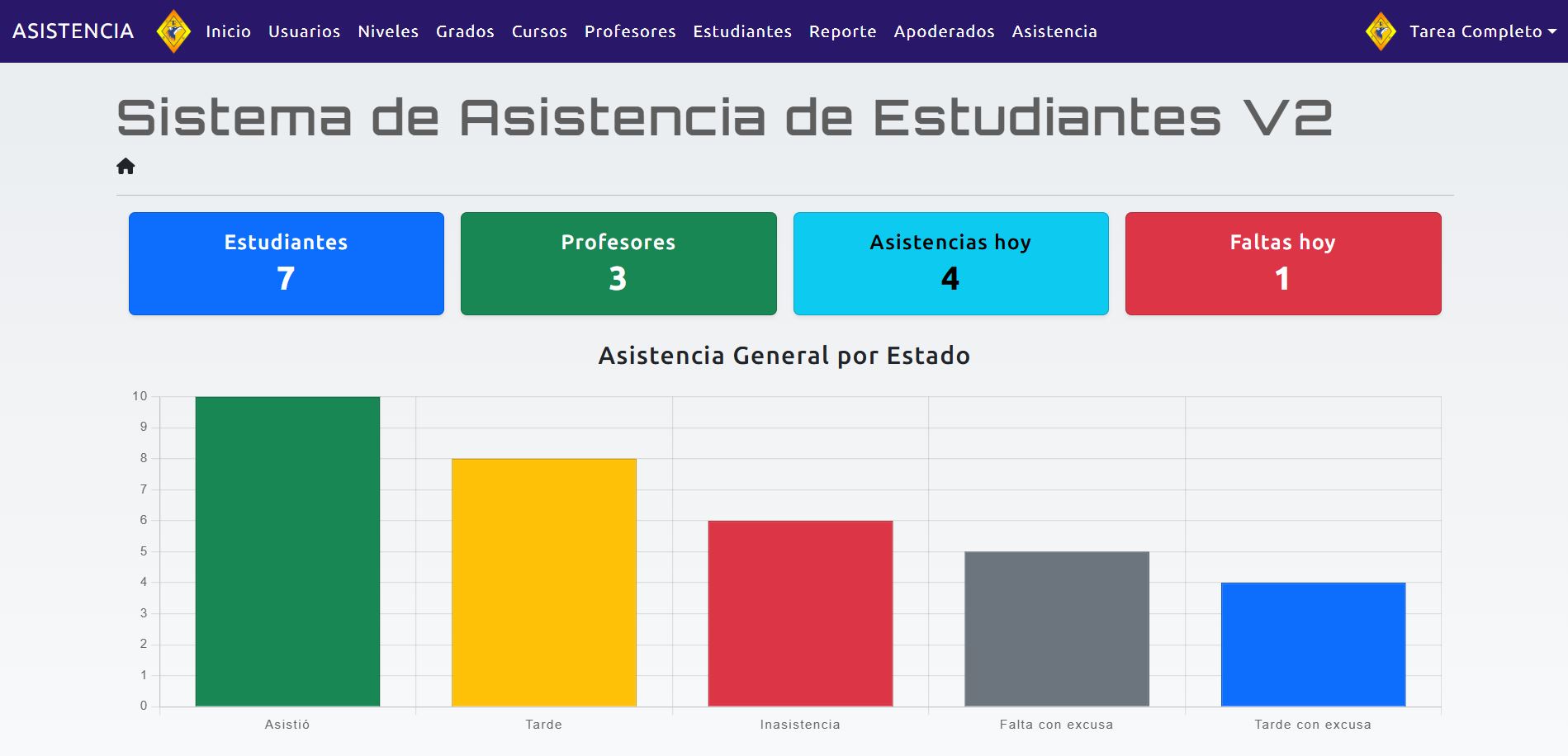Go to Estudiantes in the navbar
The height and width of the screenshot is (756, 1568).
[x=742, y=31]
